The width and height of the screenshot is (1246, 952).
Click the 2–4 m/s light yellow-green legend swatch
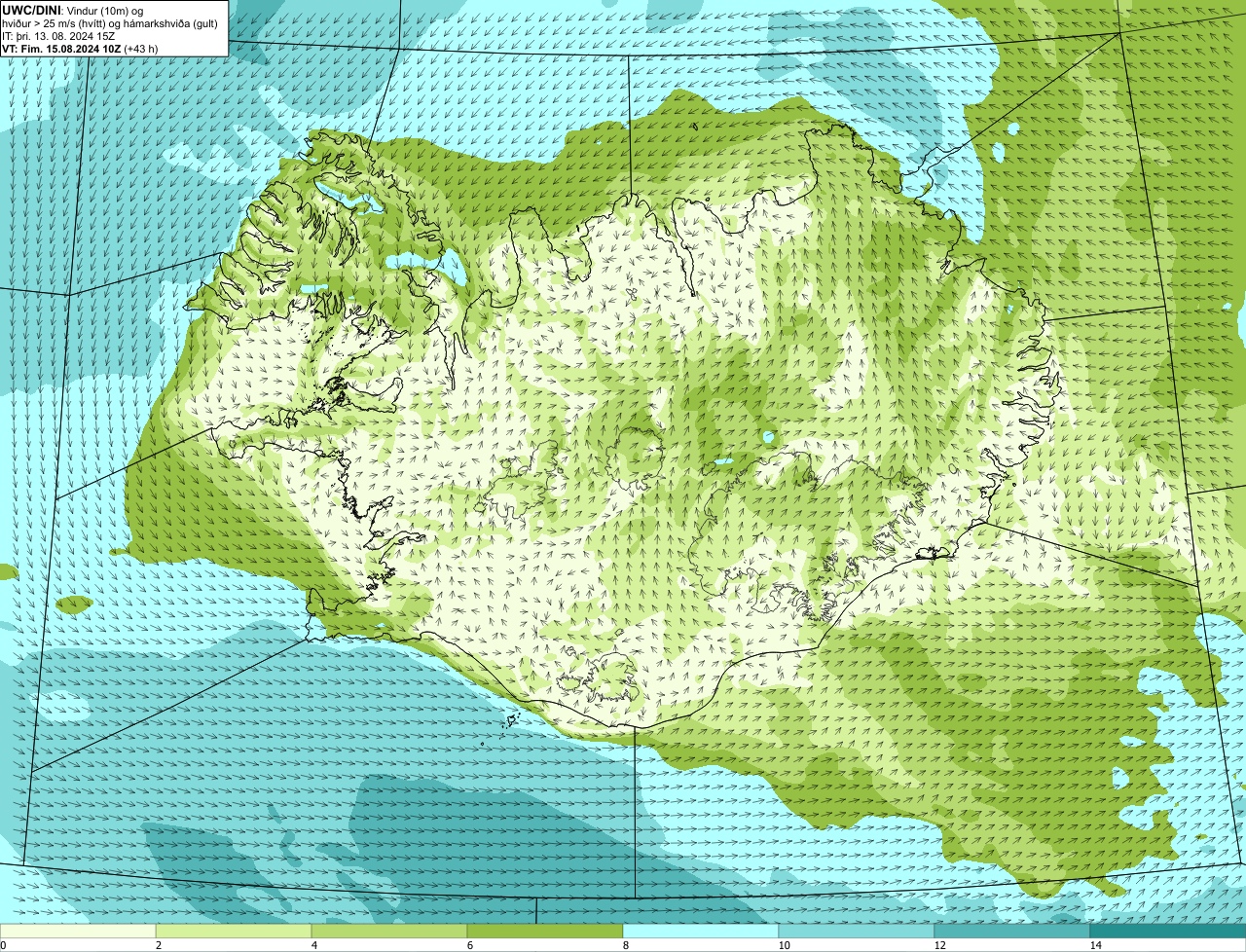[x=234, y=932]
